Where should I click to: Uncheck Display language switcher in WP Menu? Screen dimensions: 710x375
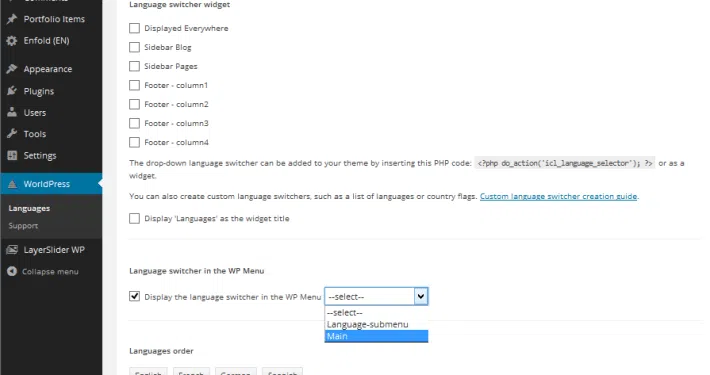point(134,297)
